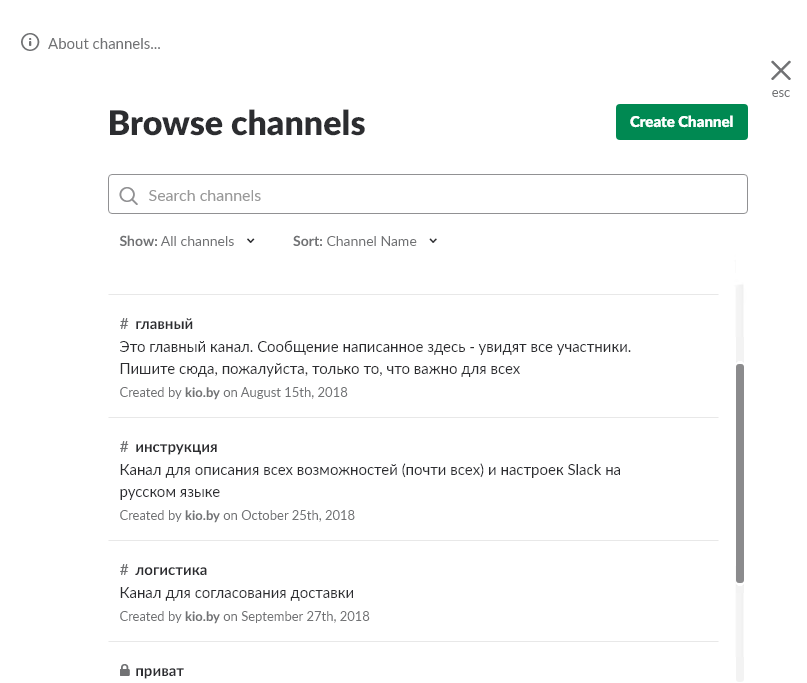The image size is (807, 683).
Task: Focus the Search channels input field
Action: click(x=440, y=195)
